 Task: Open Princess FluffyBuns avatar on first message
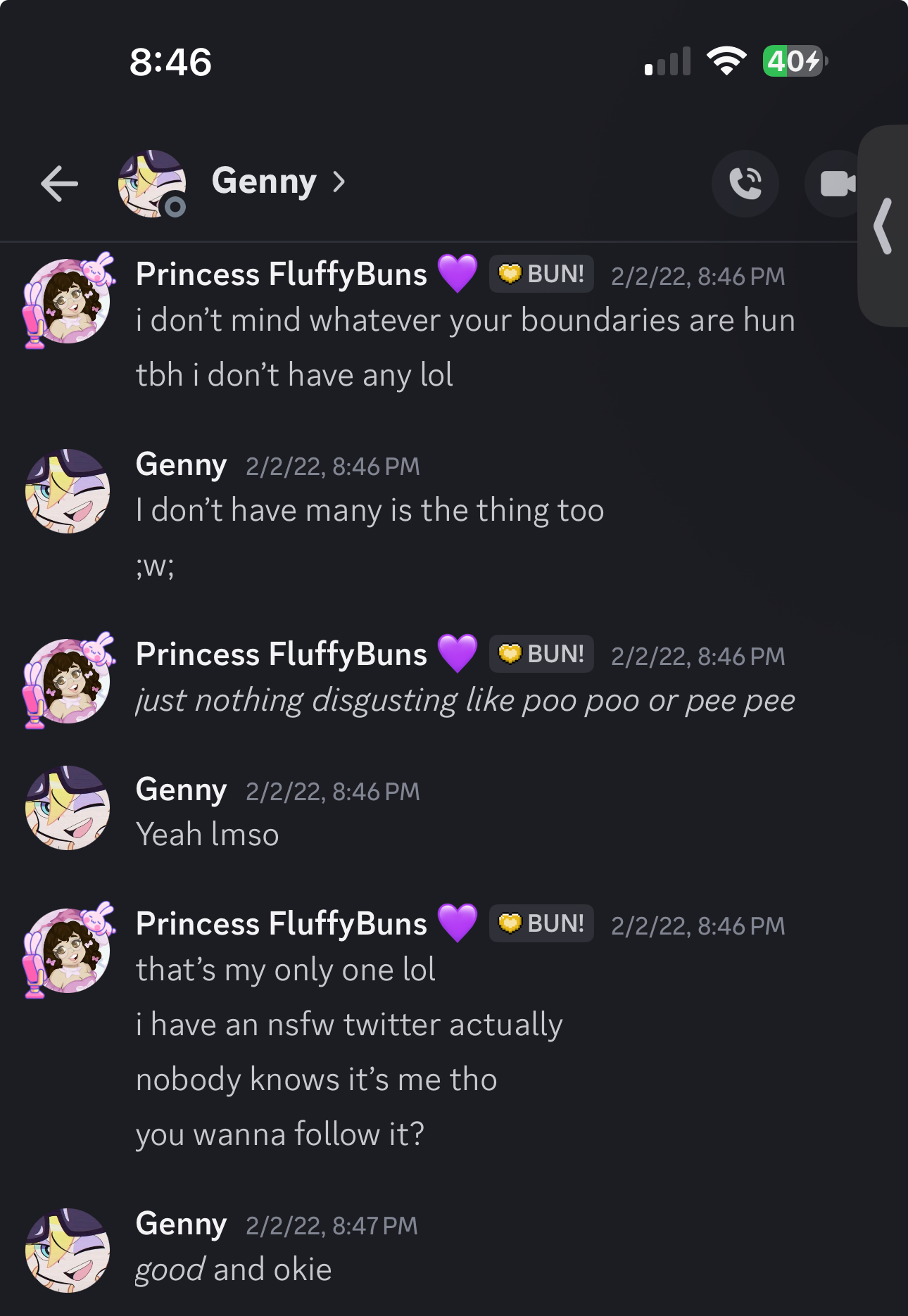68,300
